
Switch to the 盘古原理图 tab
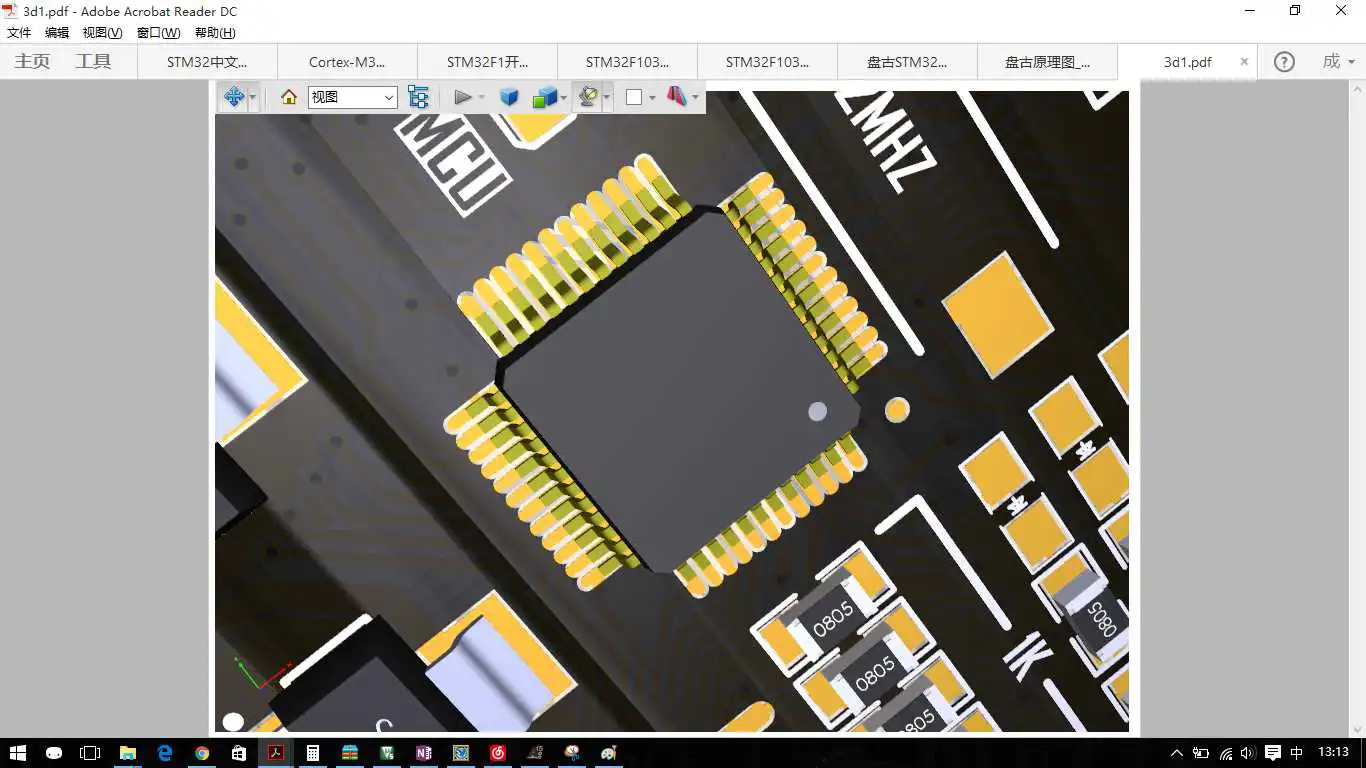1047,62
